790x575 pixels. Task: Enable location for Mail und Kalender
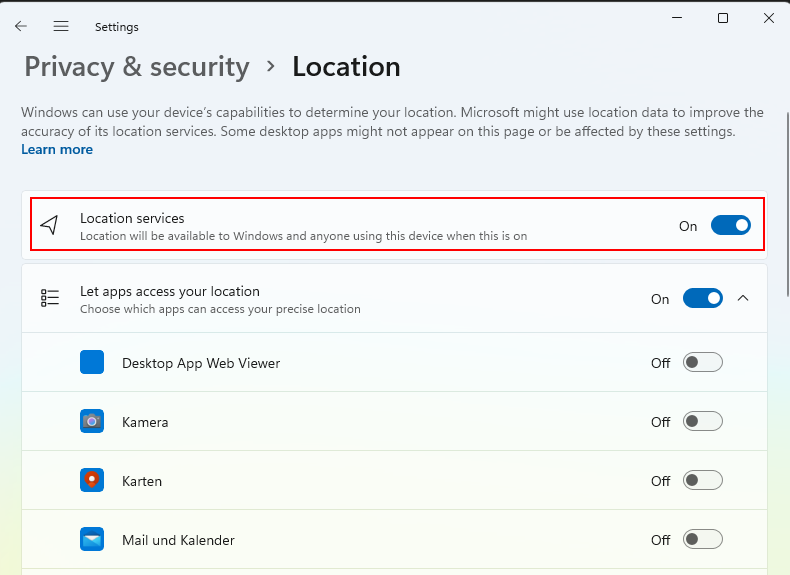[x=702, y=540]
